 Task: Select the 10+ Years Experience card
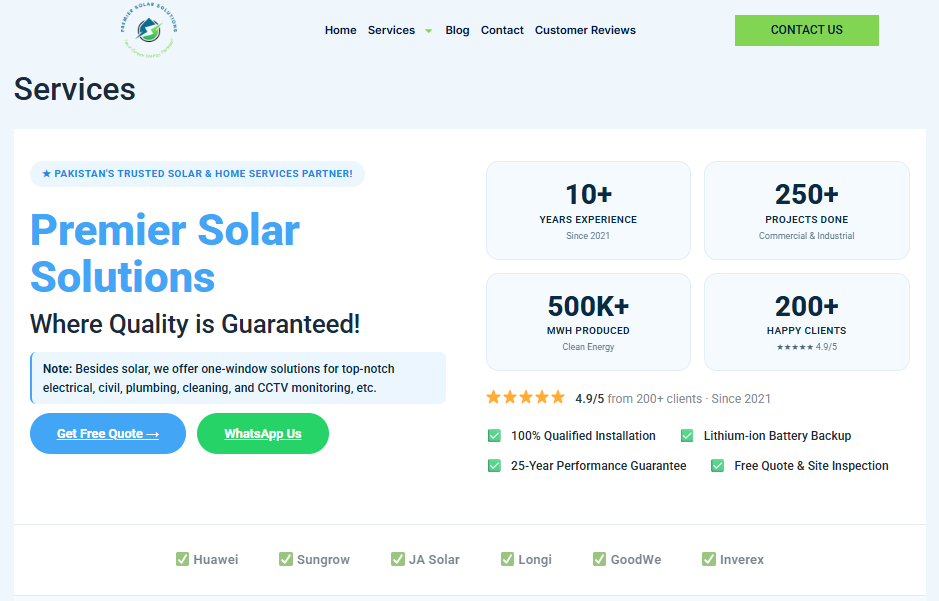click(x=588, y=210)
